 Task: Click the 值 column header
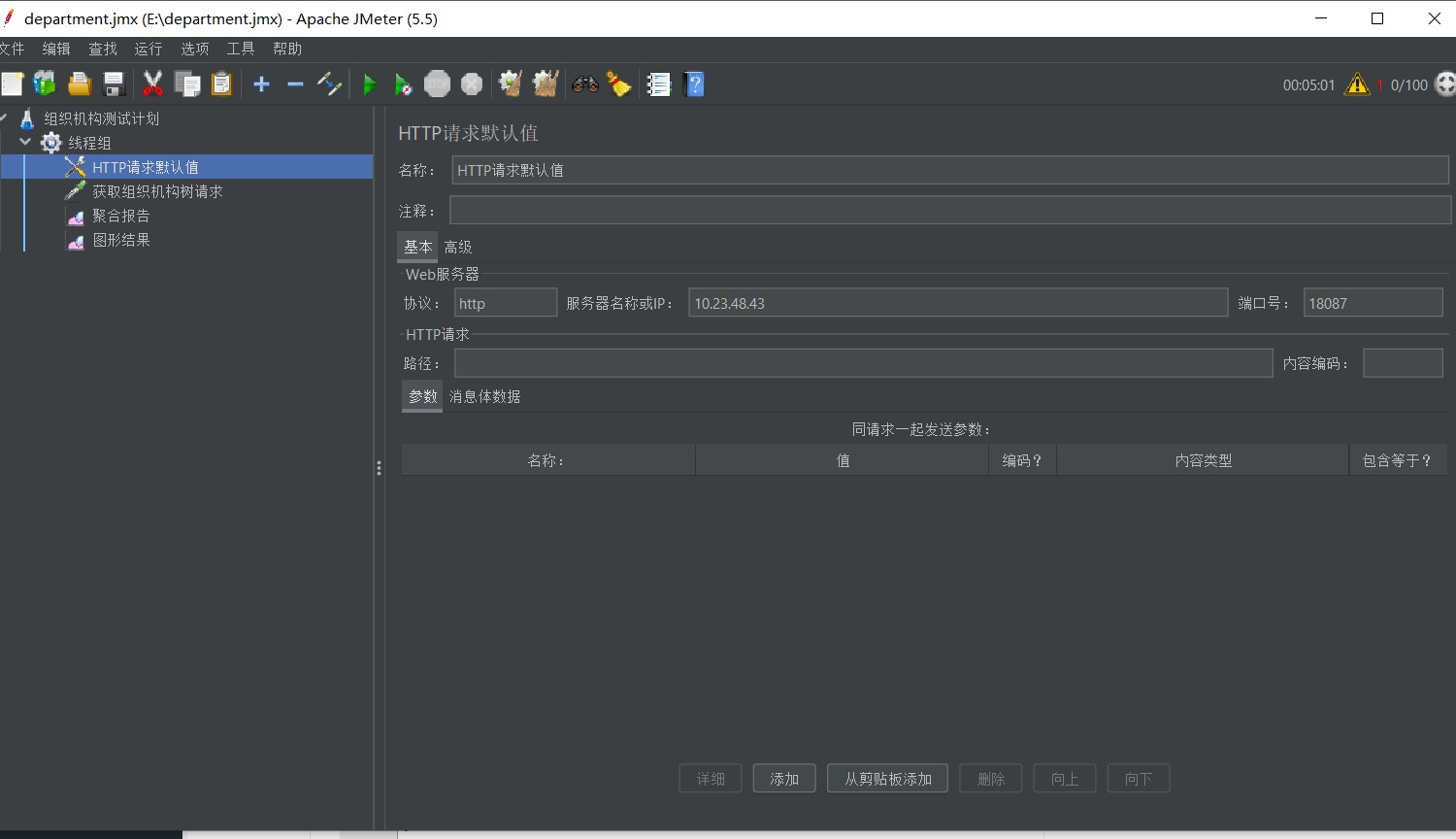pos(843,460)
